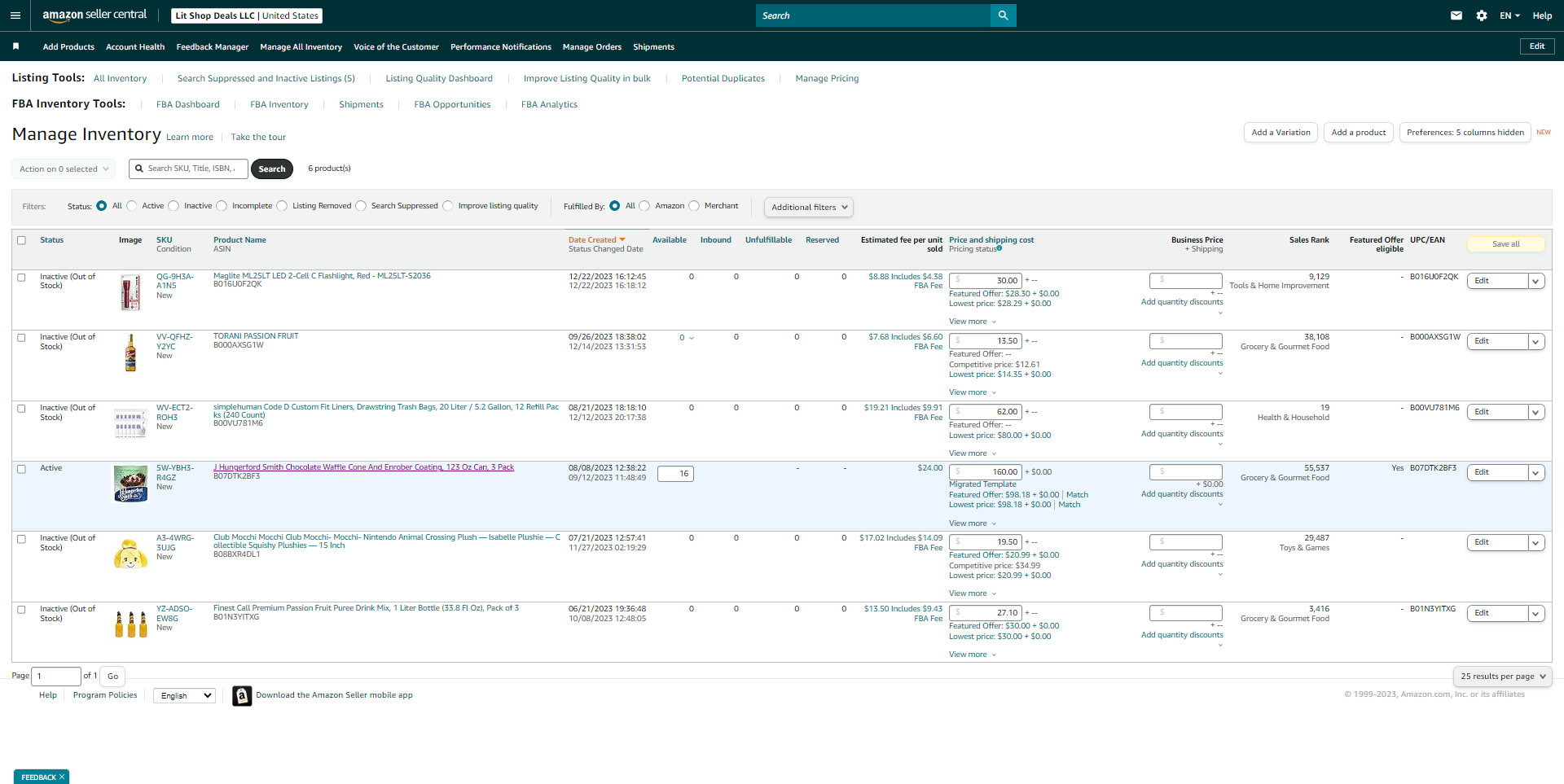
Task: Open Listing Quality Dashboard tab
Action: [x=439, y=78]
